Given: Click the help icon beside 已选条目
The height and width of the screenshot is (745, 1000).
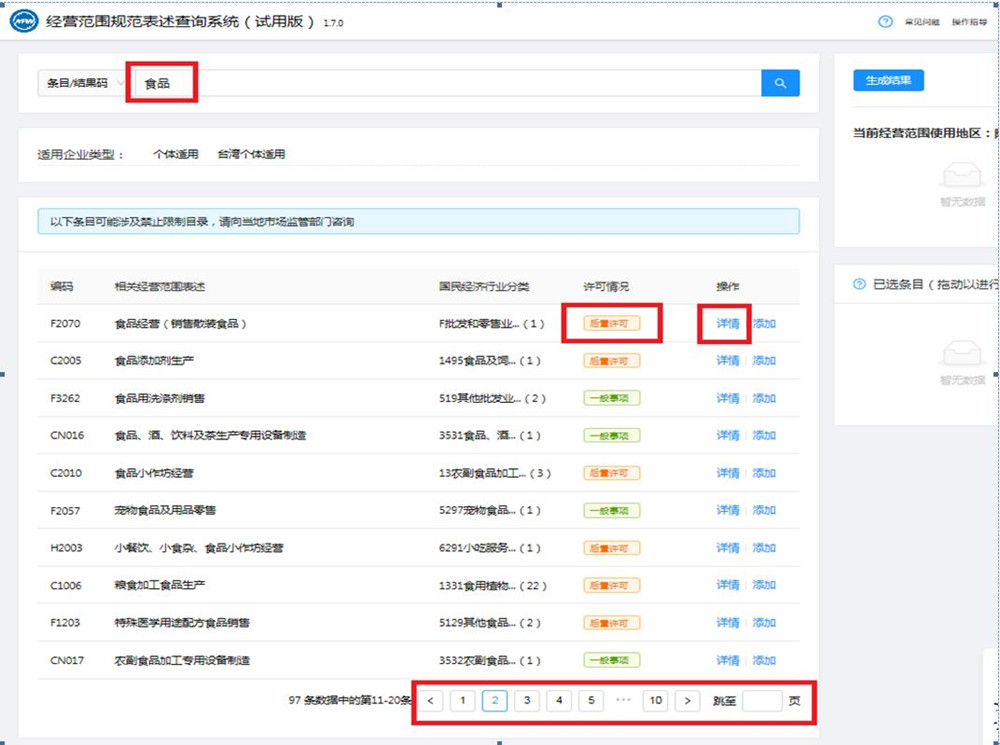Looking at the screenshot, I should pyautogui.click(x=859, y=285).
